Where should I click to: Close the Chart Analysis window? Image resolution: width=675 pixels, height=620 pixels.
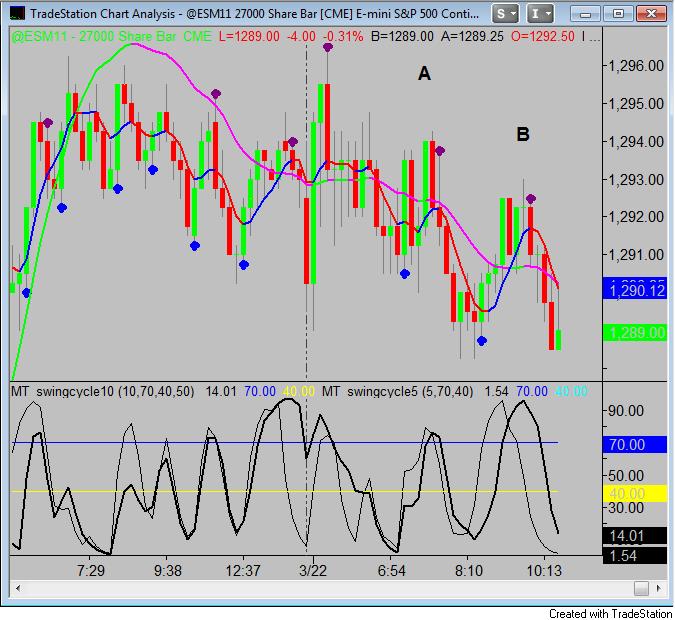pos(651,14)
